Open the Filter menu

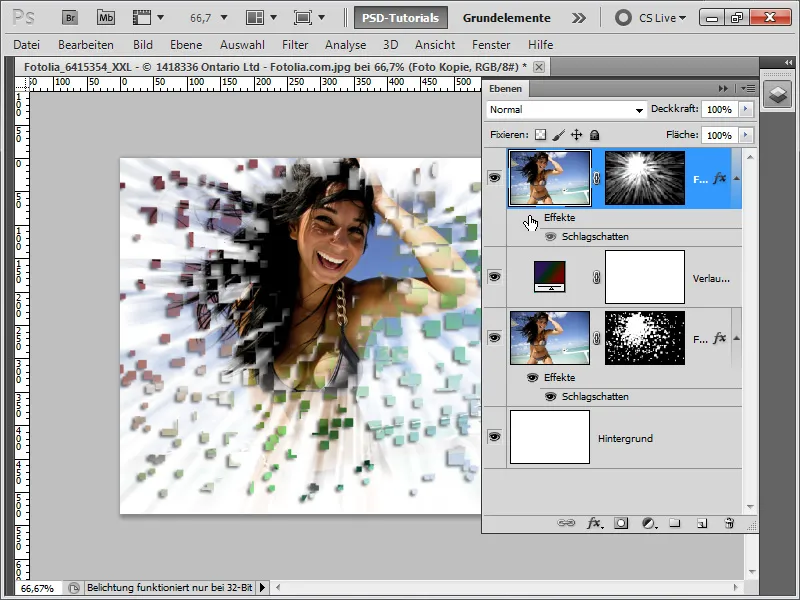(295, 45)
